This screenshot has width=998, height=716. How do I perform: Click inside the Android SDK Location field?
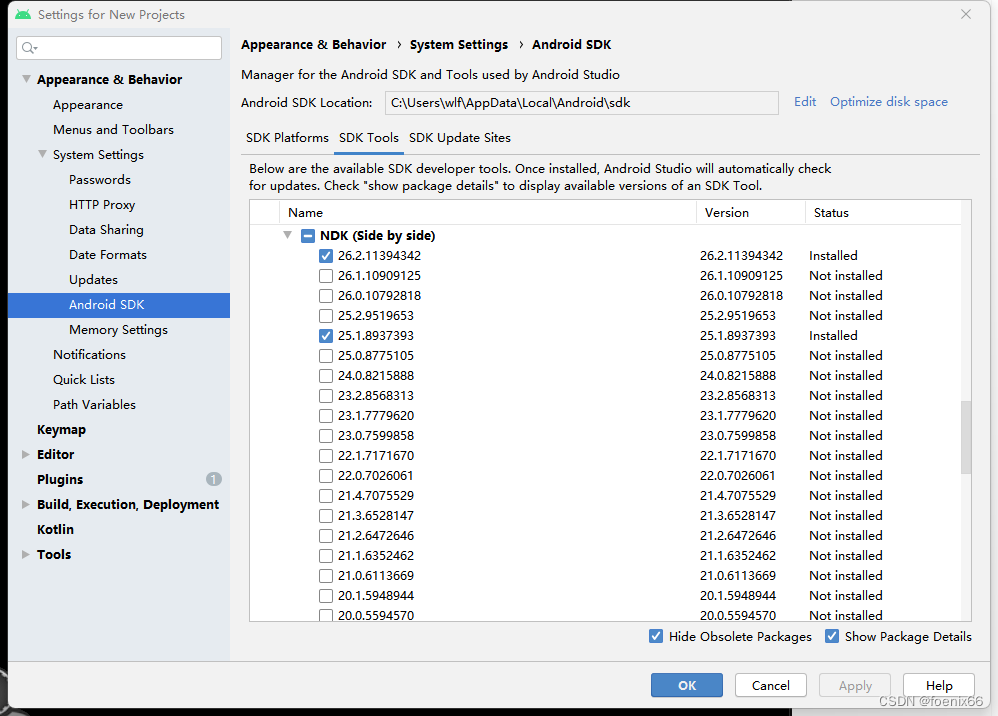coord(581,102)
